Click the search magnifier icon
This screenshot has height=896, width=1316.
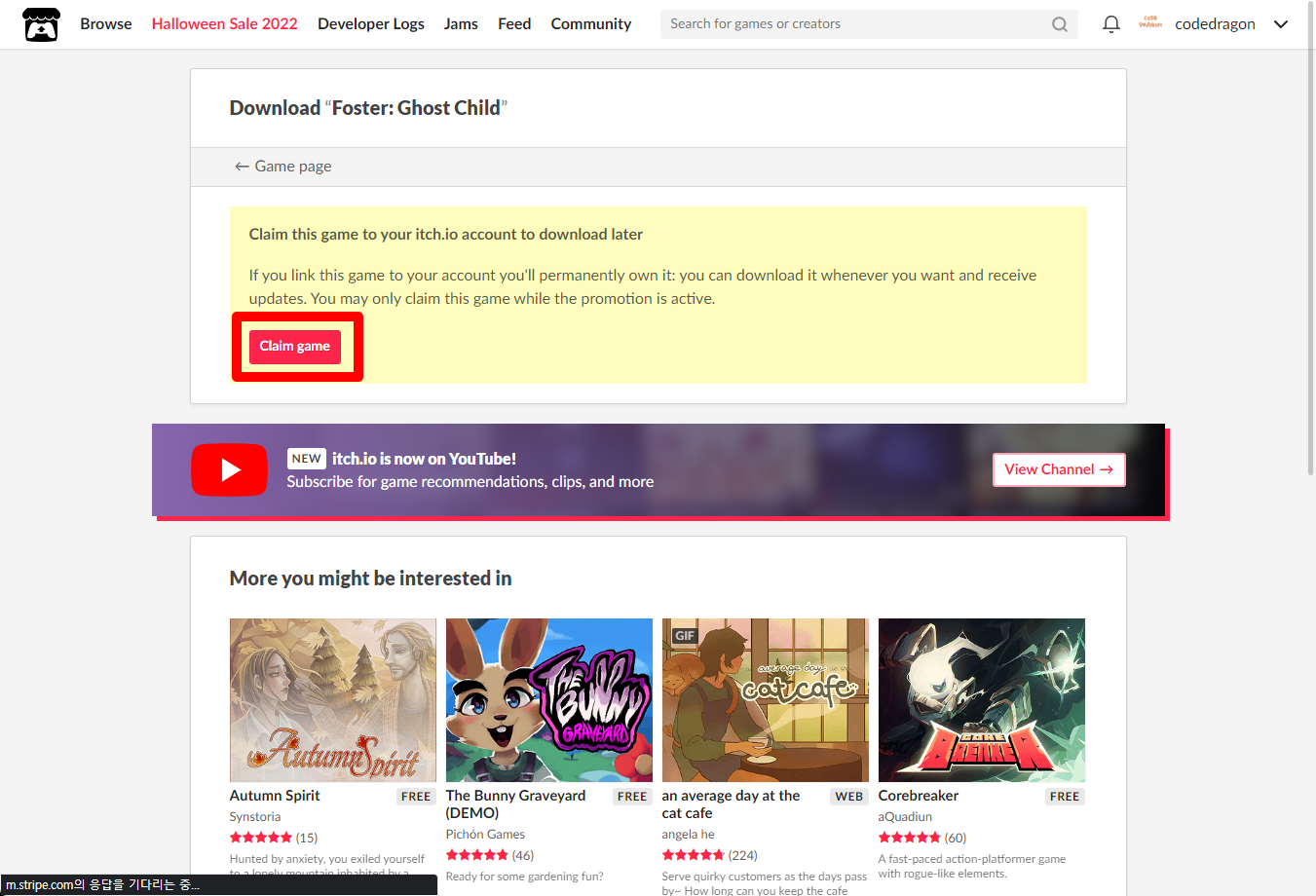[x=1060, y=24]
